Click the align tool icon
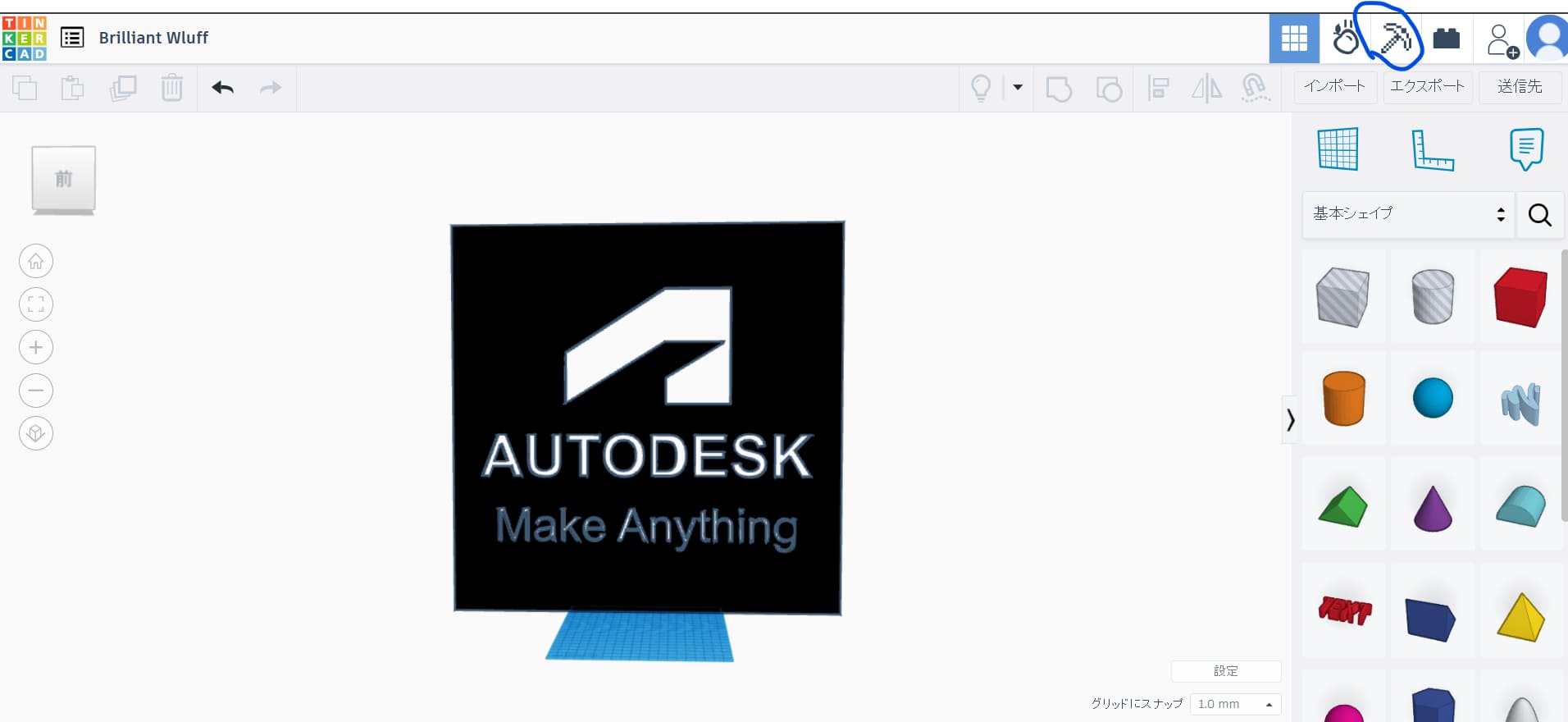1568x722 pixels. point(1158,88)
